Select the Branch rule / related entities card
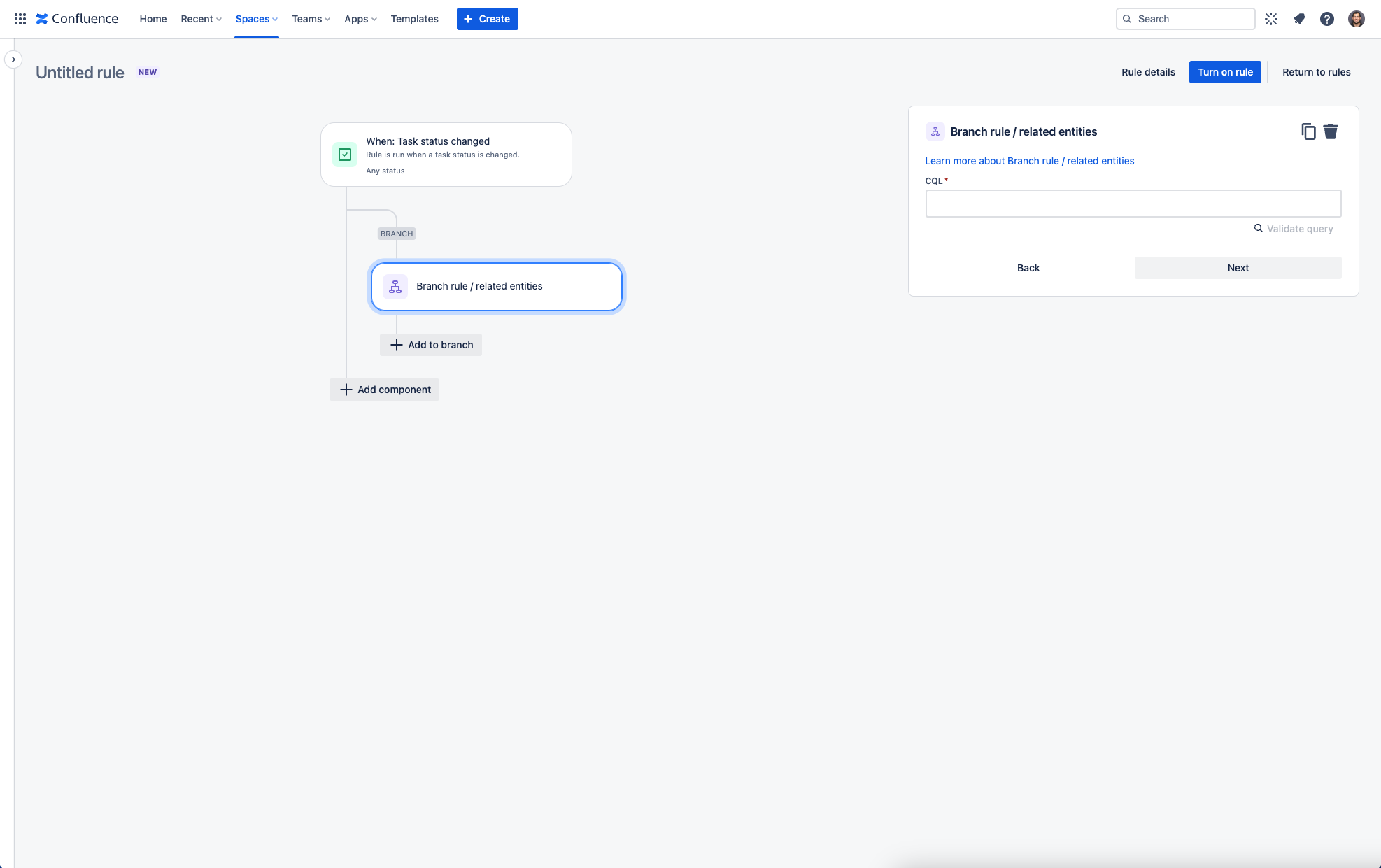 [x=497, y=287]
